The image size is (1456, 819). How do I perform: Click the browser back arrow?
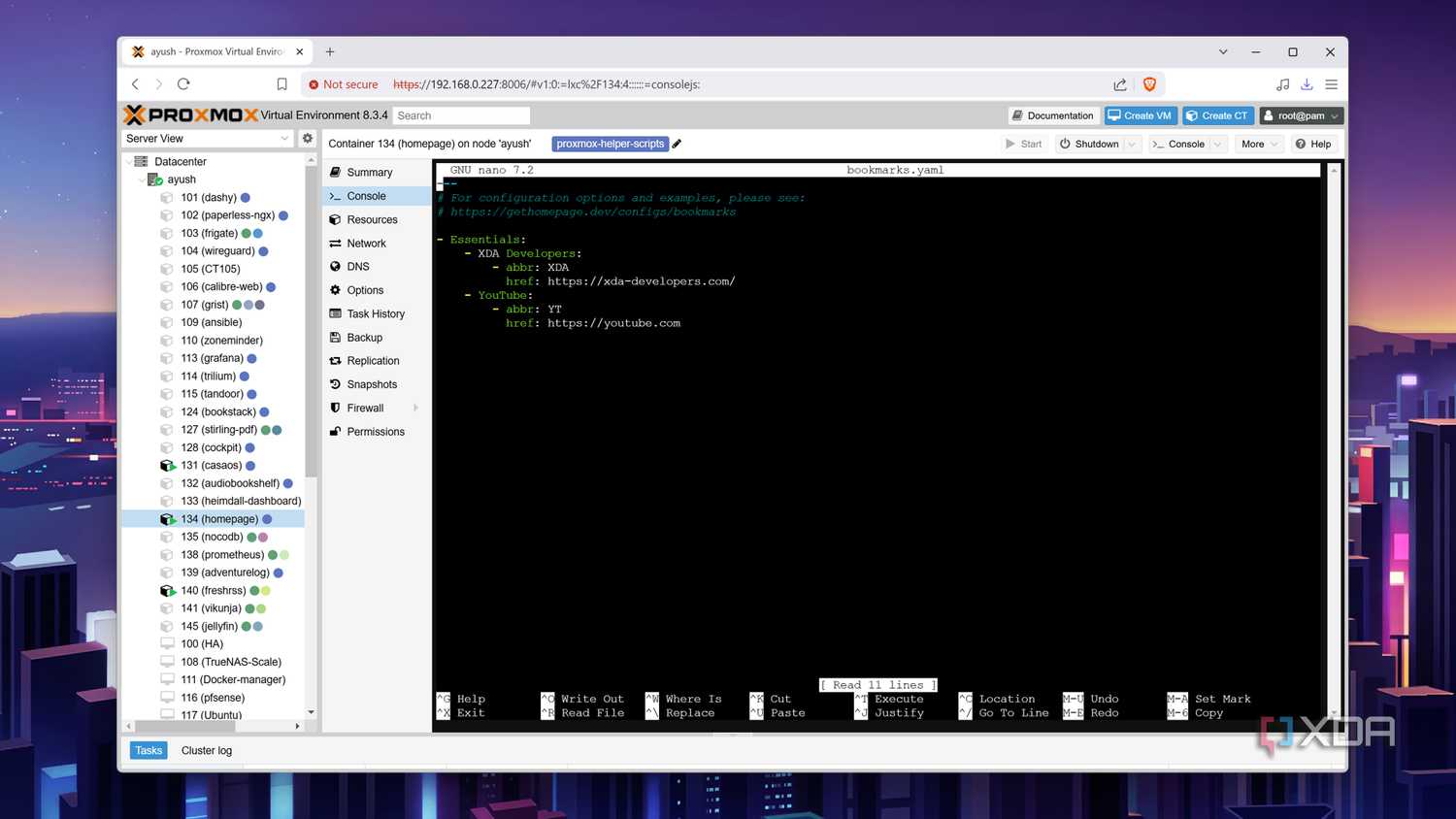pyautogui.click(x=136, y=84)
